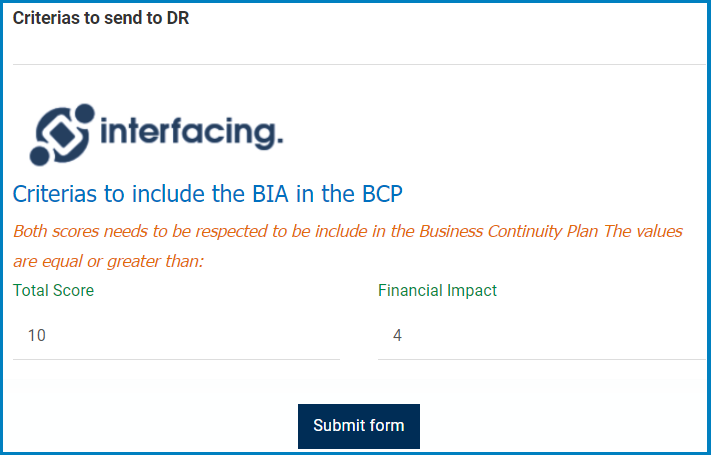Select the value 4 in Financial Impact
The width and height of the screenshot is (711, 455).
click(x=398, y=336)
